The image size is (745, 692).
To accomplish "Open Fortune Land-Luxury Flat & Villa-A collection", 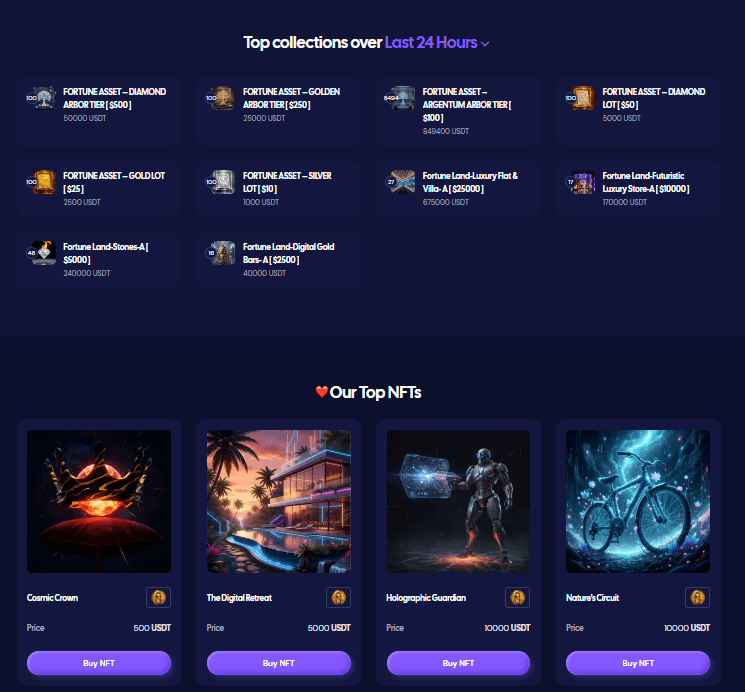I will tap(458, 189).
